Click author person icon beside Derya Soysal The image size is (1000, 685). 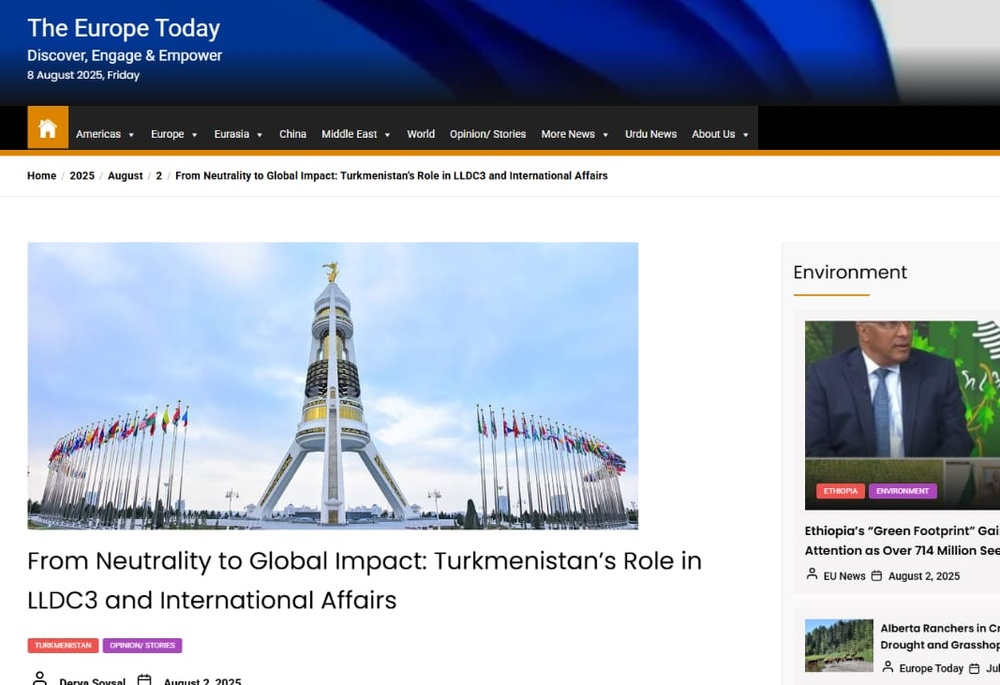coord(39,680)
